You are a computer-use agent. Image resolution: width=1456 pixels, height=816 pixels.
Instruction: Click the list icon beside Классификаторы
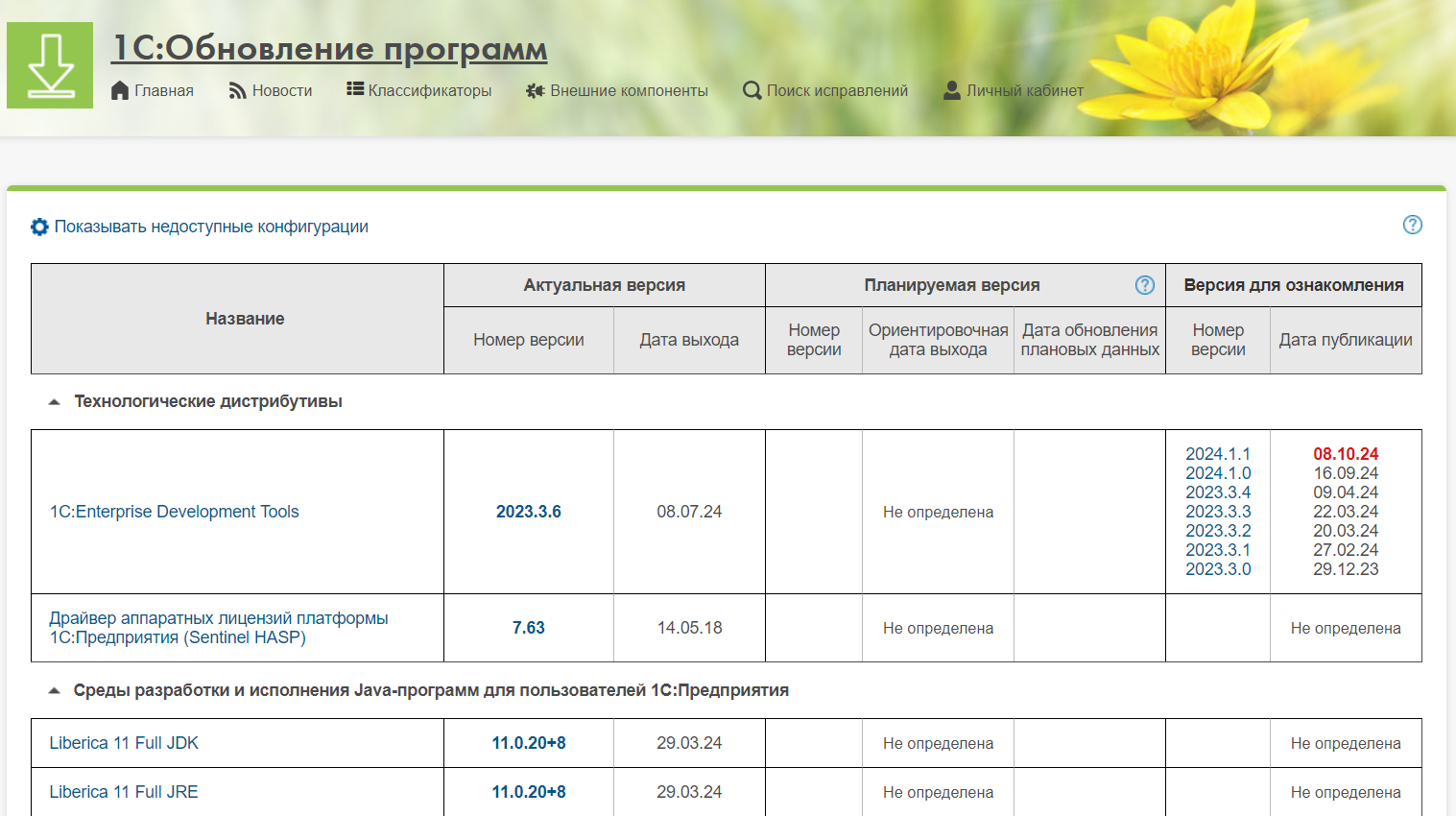point(355,88)
